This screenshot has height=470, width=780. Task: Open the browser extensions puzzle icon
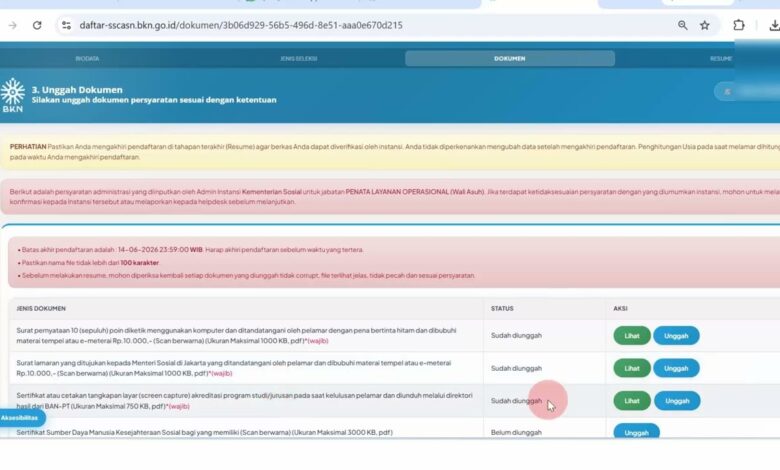739,25
